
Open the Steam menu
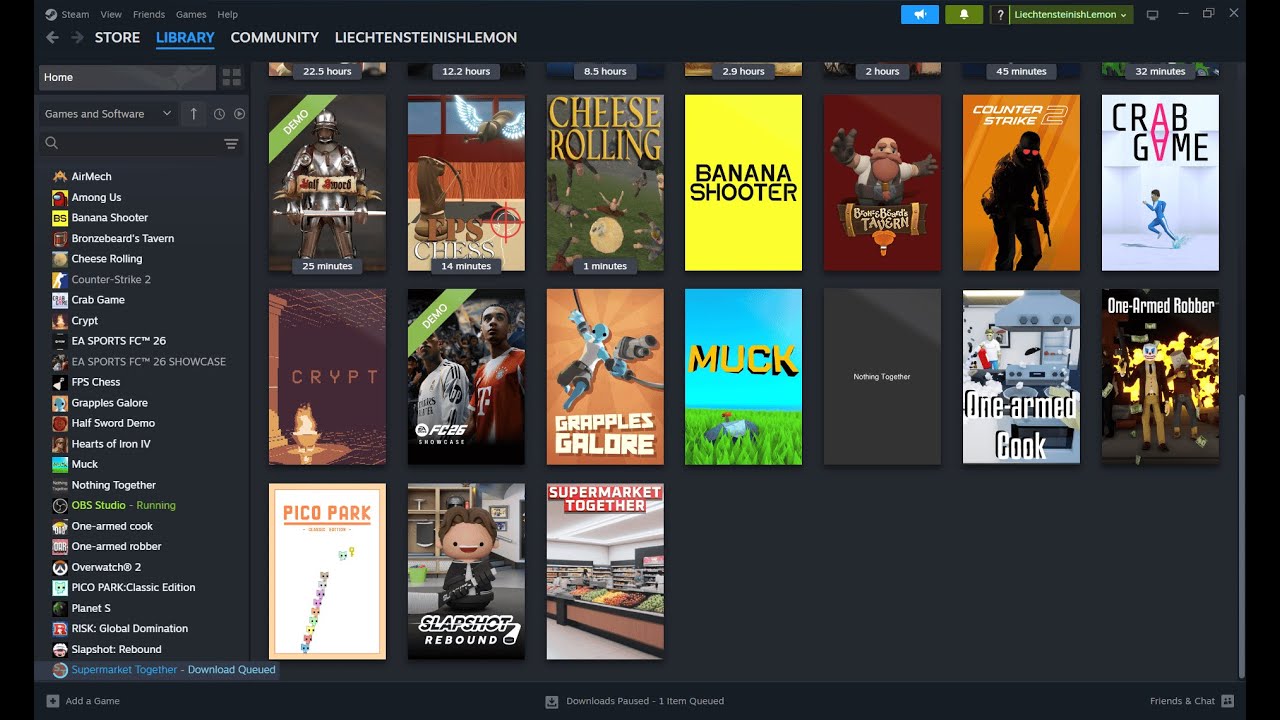75,14
